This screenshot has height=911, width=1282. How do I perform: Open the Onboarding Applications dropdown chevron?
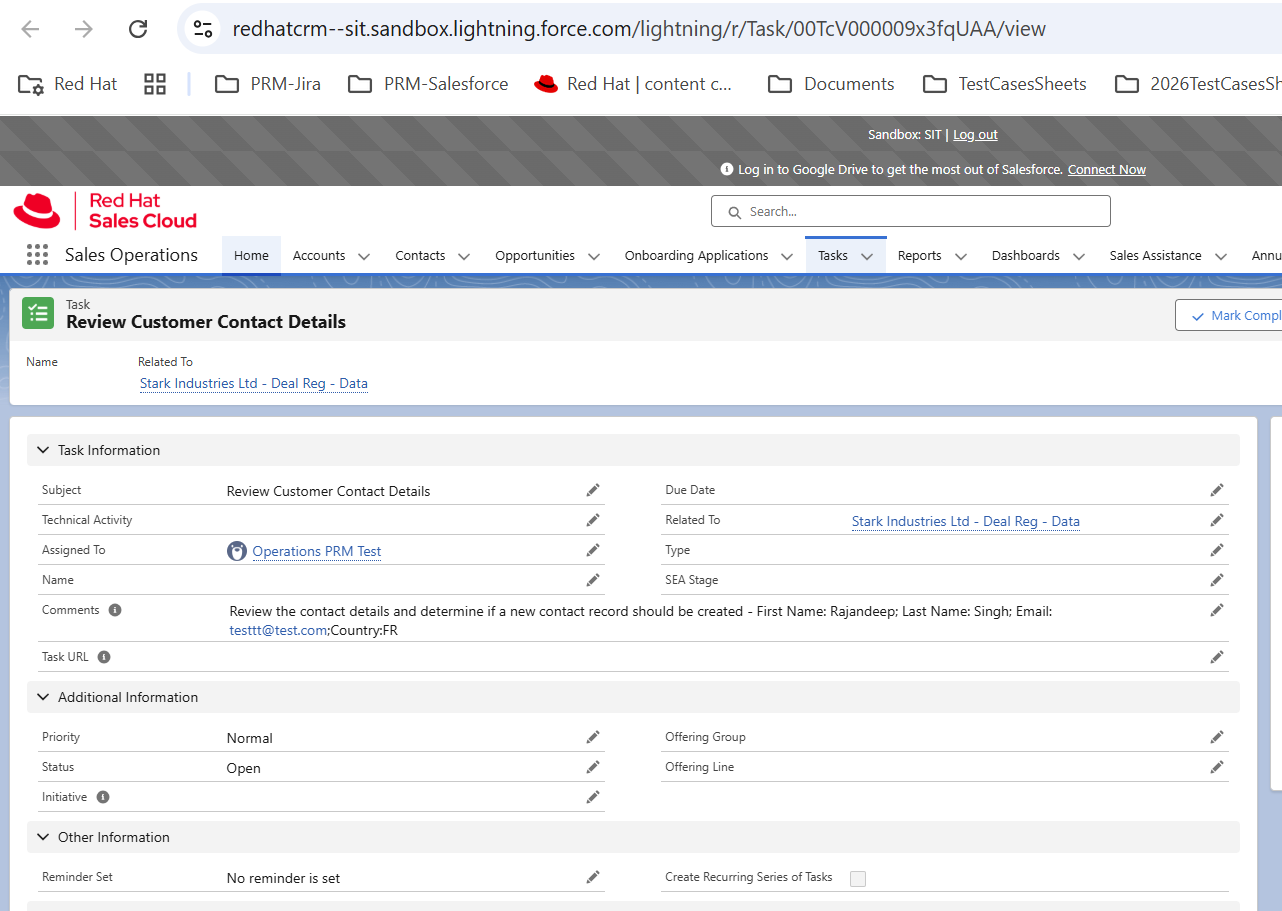(787, 256)
